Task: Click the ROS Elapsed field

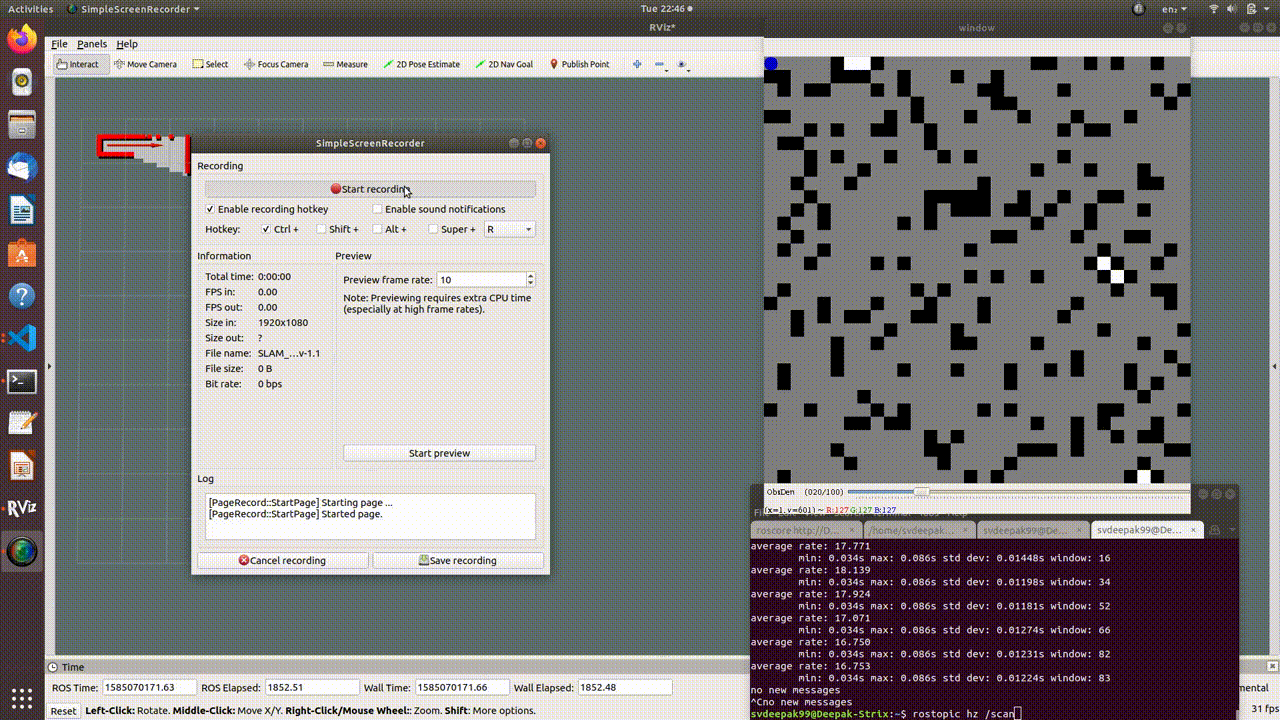Action: [312, 687]
